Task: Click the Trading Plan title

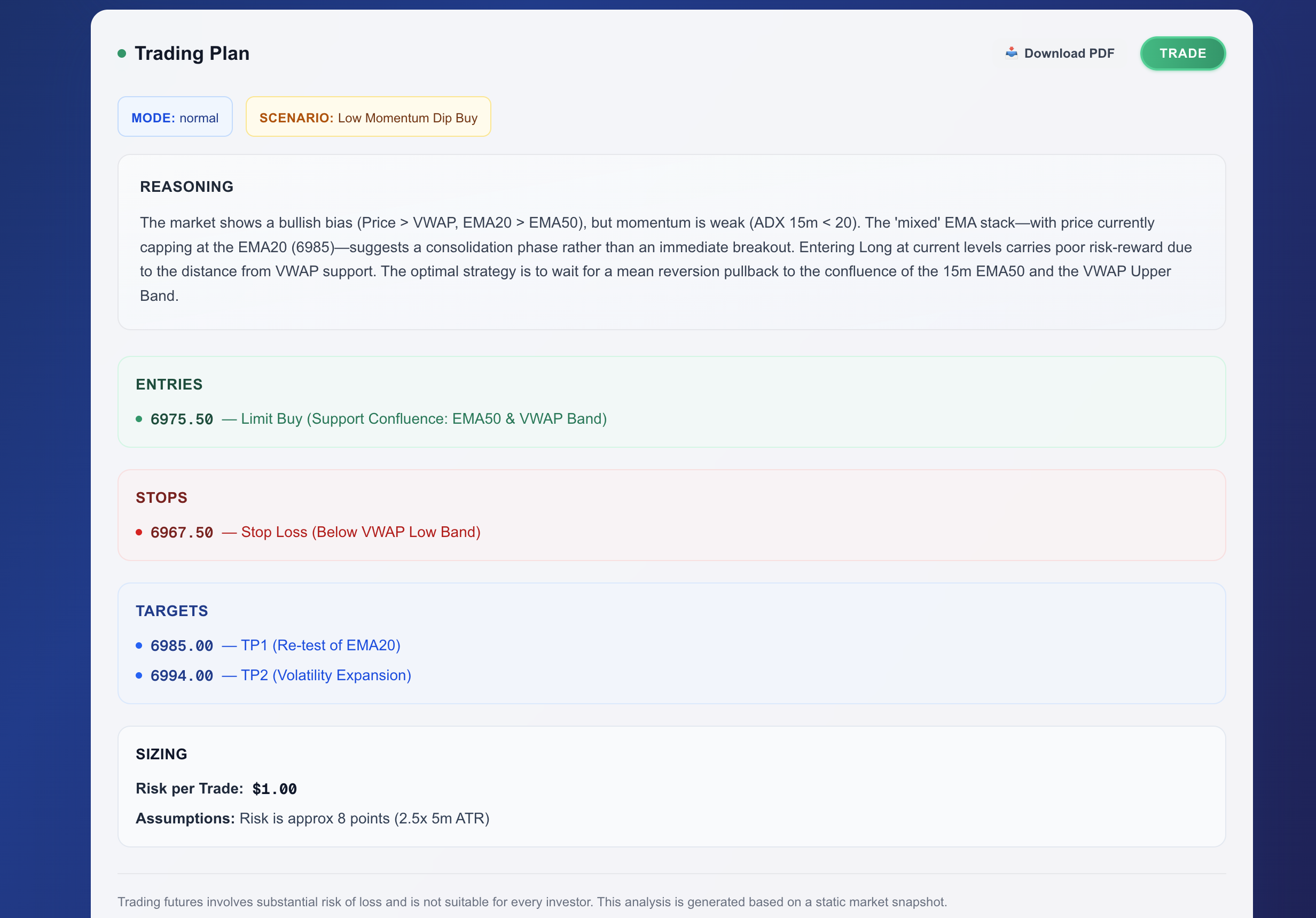Action: pos(192,53)
